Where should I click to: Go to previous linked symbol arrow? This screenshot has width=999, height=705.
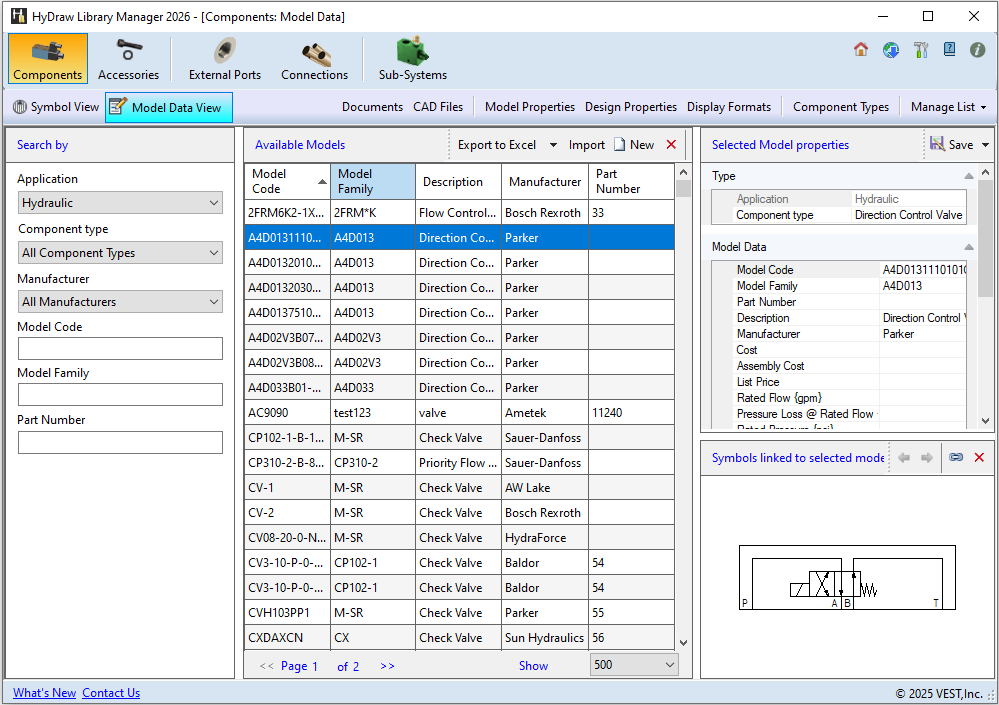[x=904, y=457]
